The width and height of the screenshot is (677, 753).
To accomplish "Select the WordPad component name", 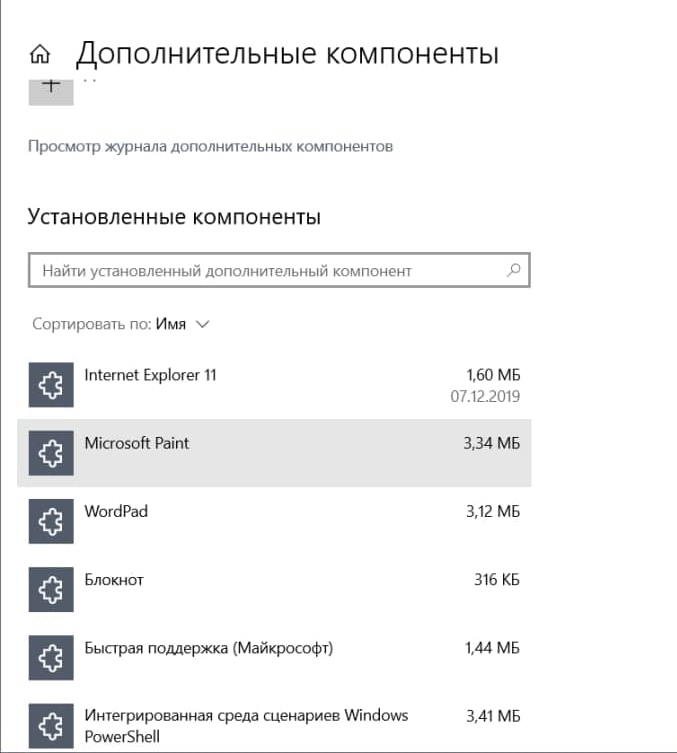I will (x=116, y=511).
